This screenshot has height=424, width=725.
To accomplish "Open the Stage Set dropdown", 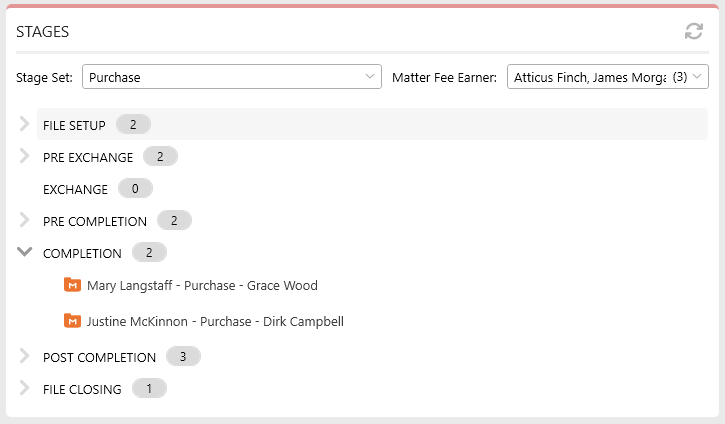I will pyautogui.click(x=232, y=77).
